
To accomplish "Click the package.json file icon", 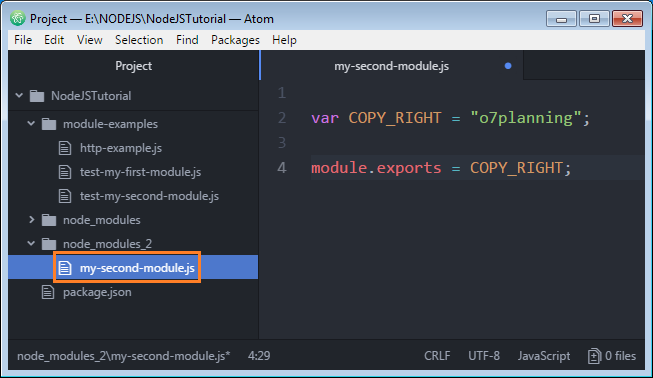I will (x=48, y=292).
